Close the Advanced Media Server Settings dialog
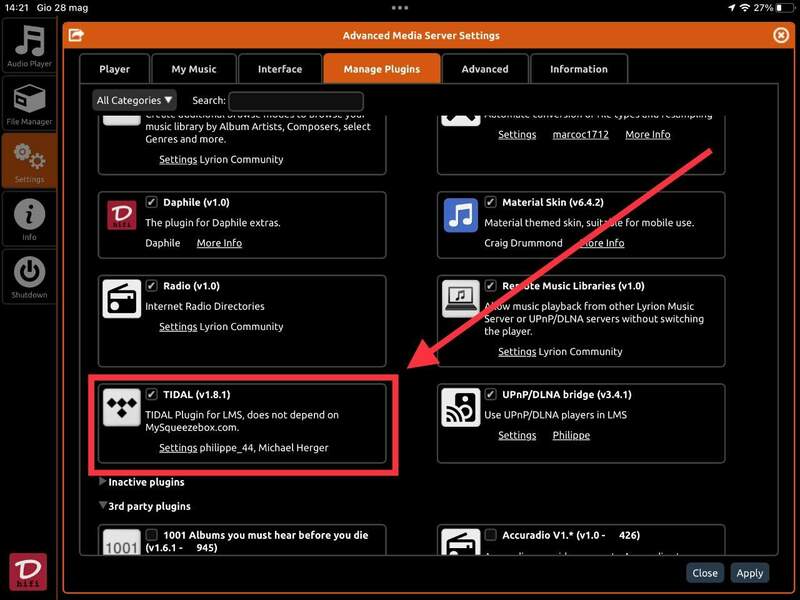The image size is (800, 600). pos(781,35)
